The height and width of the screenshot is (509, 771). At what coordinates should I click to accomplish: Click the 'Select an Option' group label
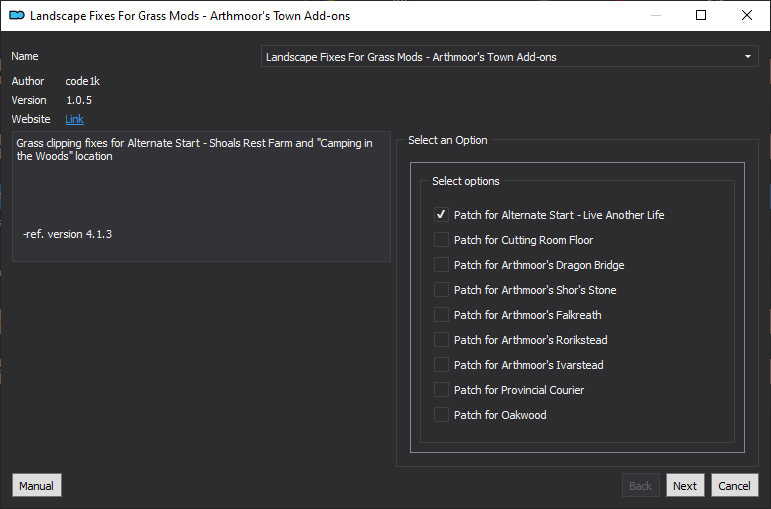[x=447, y=140]
